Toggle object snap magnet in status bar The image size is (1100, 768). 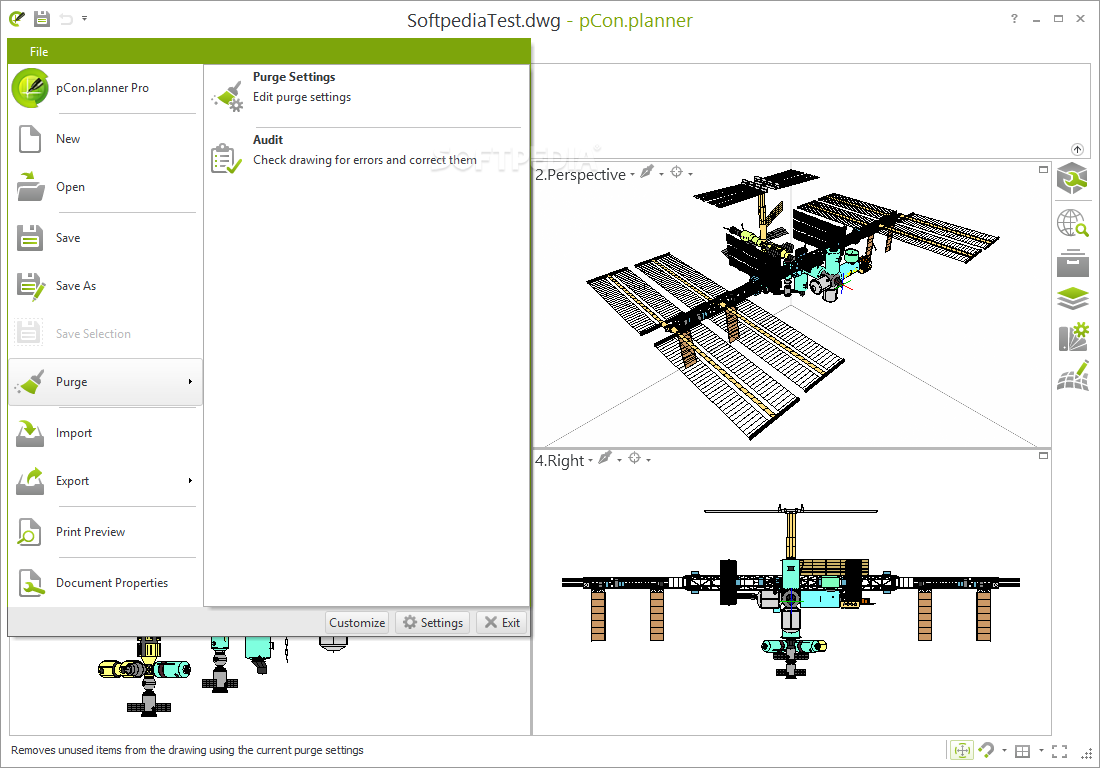click(986, 750)
